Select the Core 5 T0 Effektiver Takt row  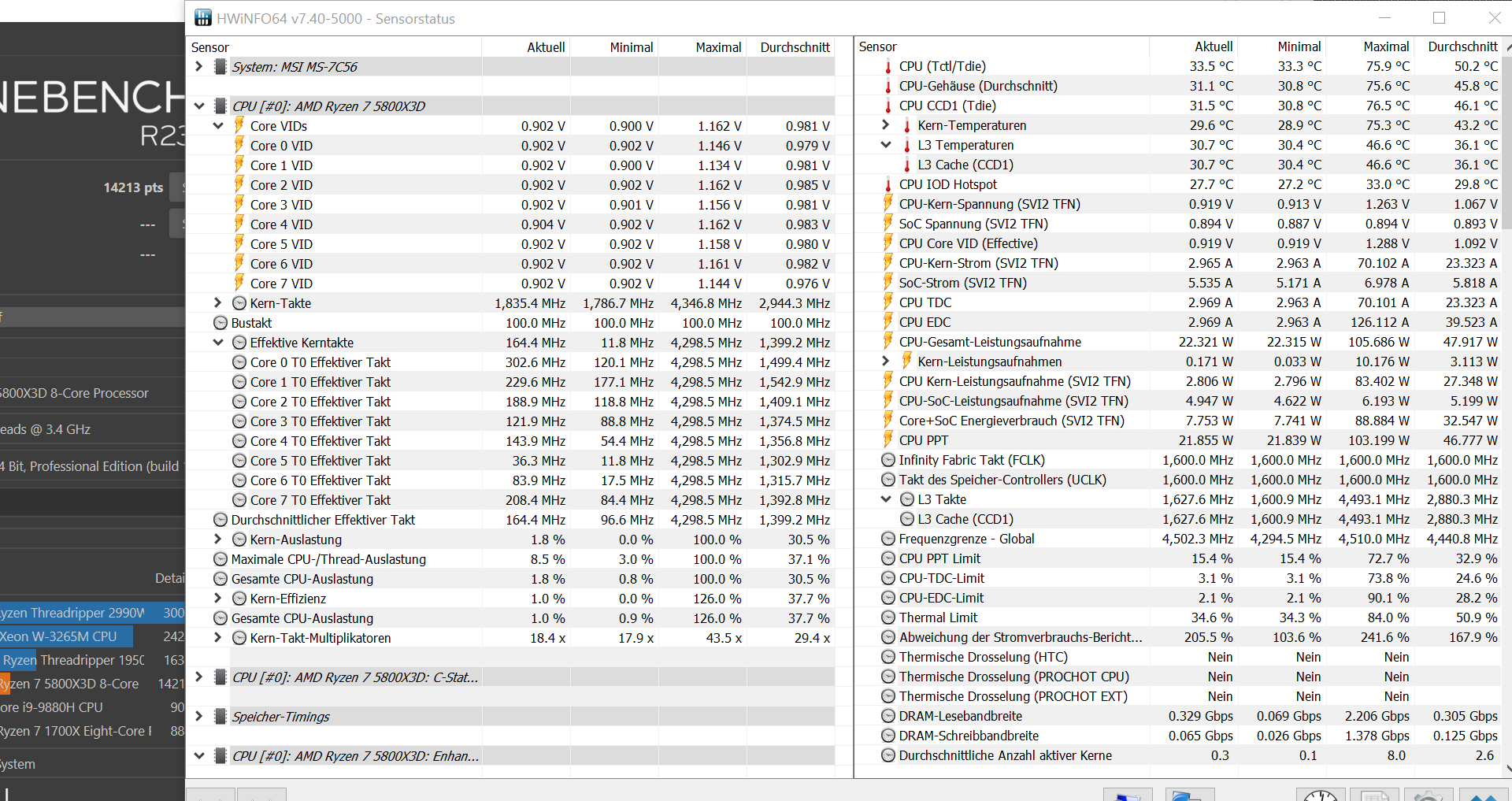click(511, 461)
